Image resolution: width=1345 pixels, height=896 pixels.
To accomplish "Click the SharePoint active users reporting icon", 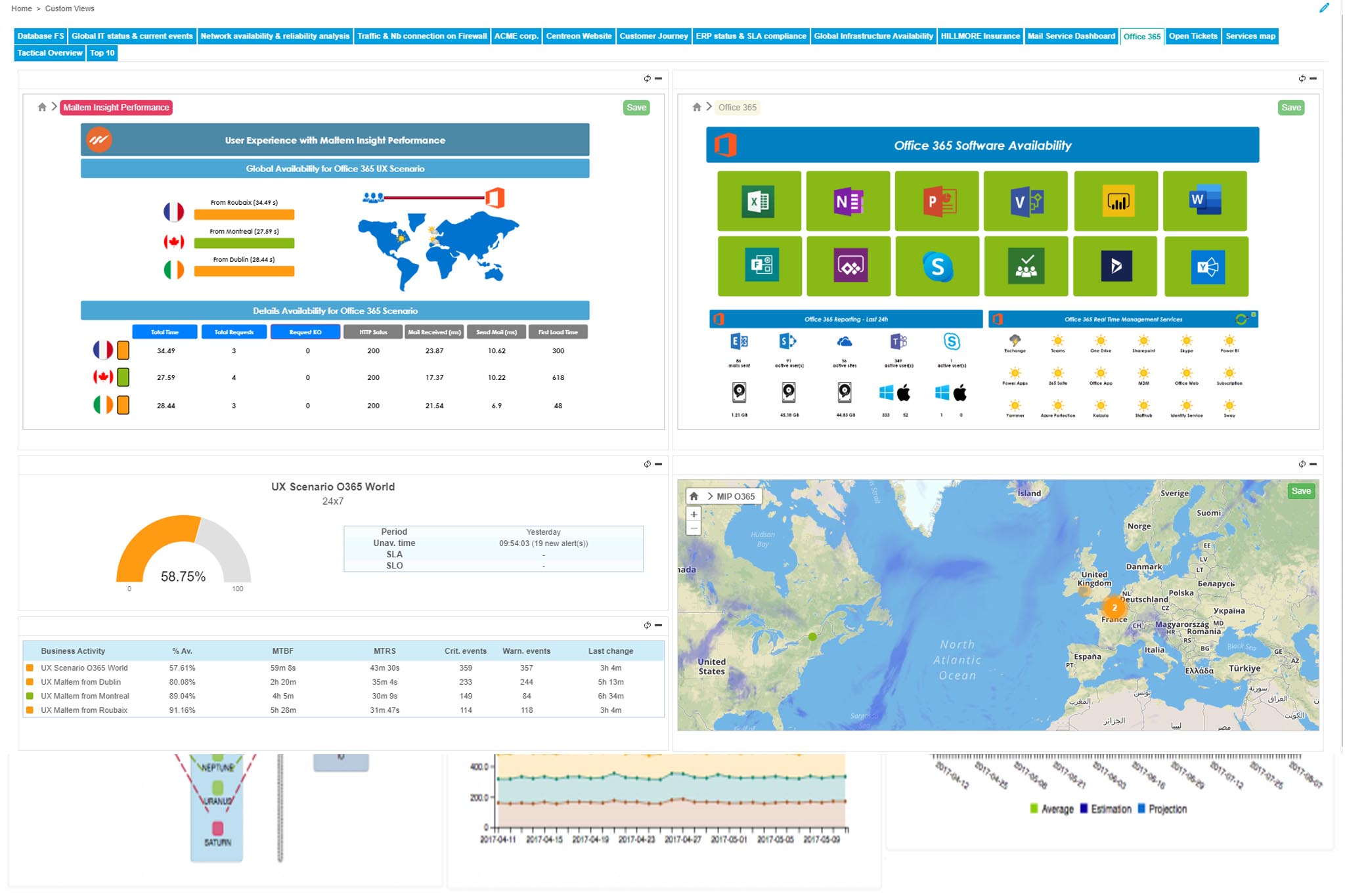I will (x=788, y=341).
